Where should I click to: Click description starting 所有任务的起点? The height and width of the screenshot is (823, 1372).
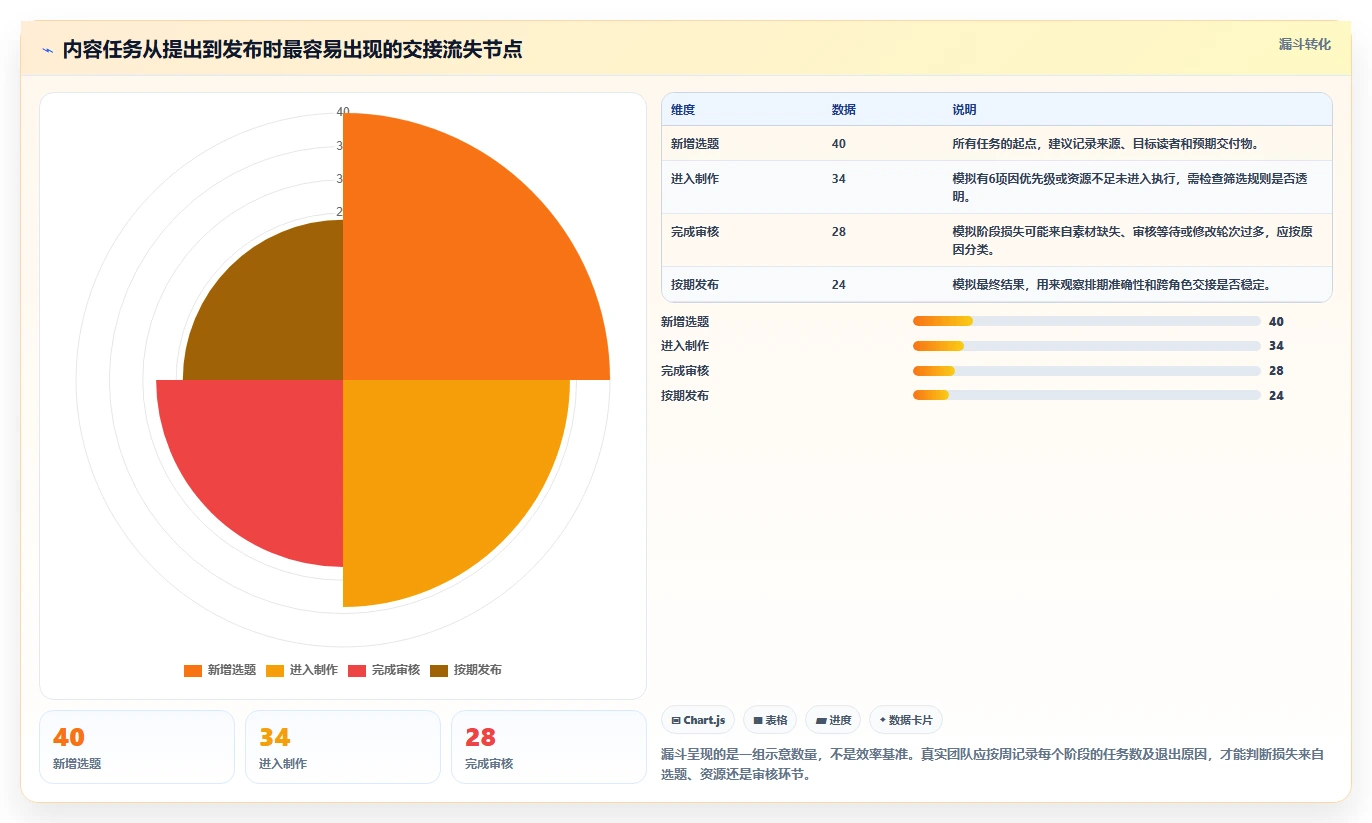pyautogui.click(x=1106, y=144)
